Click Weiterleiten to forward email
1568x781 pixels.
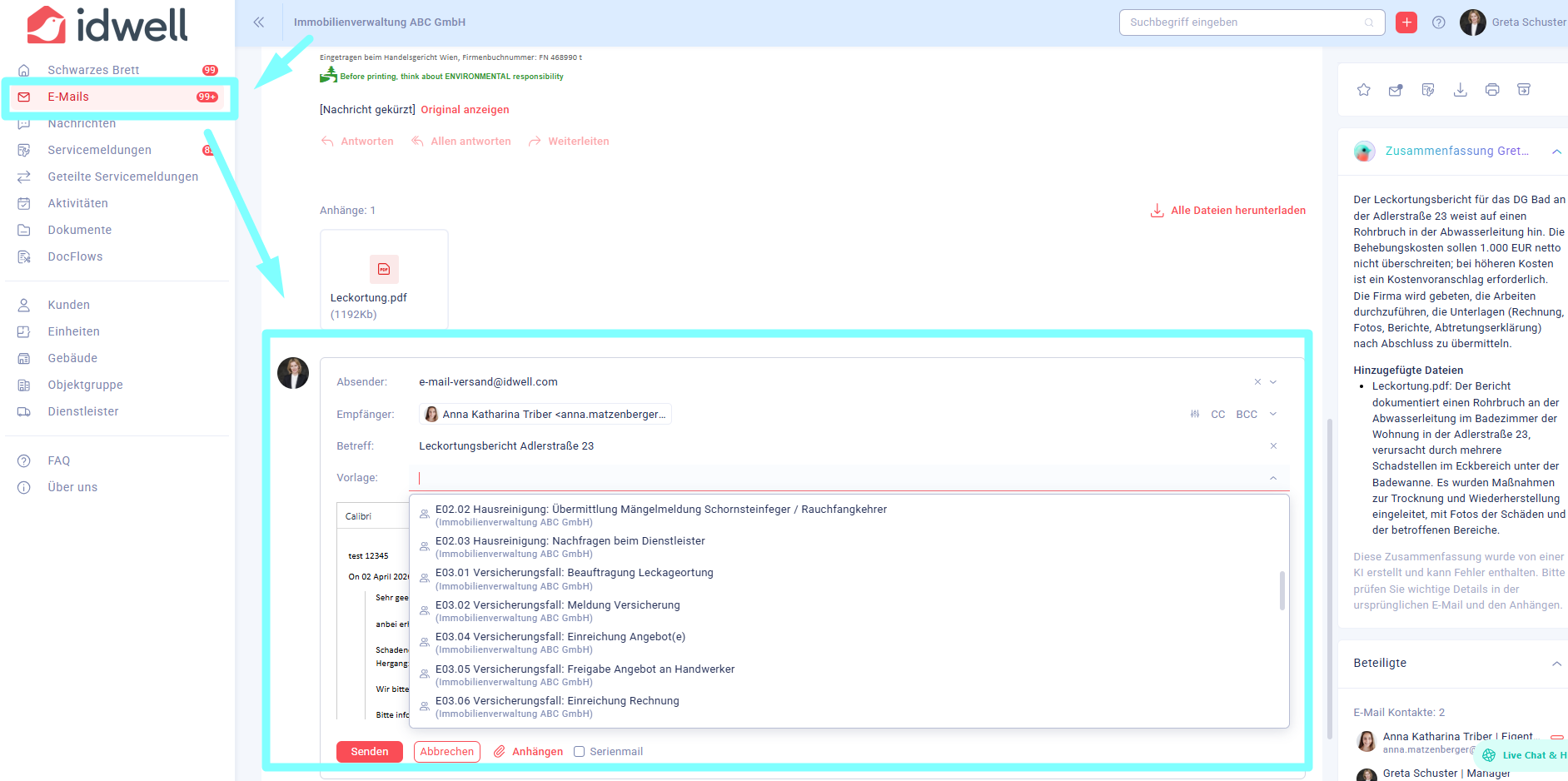coord(569,142)
